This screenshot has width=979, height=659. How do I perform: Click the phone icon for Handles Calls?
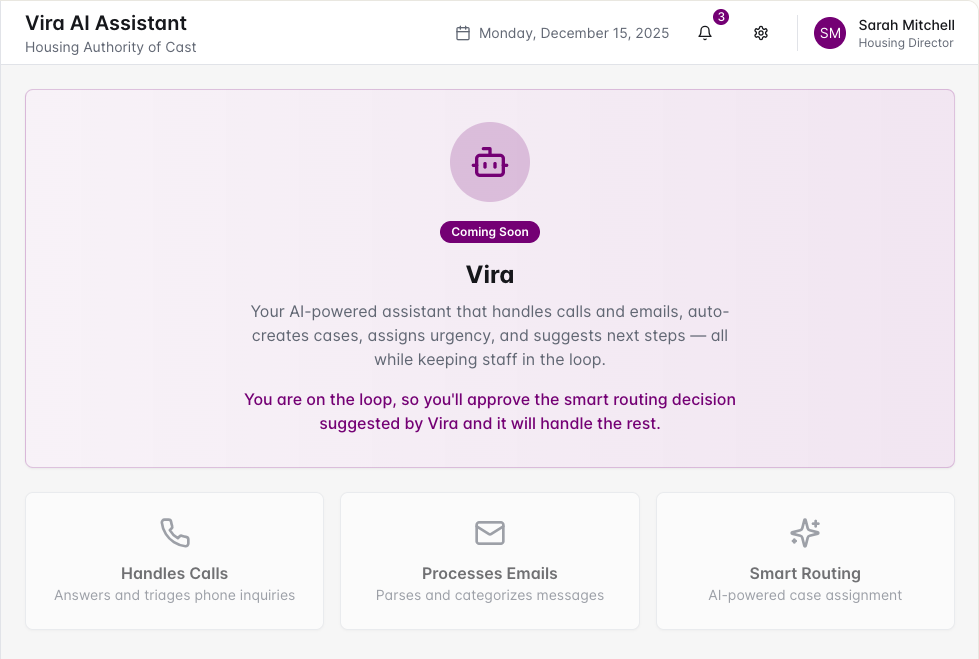point(175,533)
